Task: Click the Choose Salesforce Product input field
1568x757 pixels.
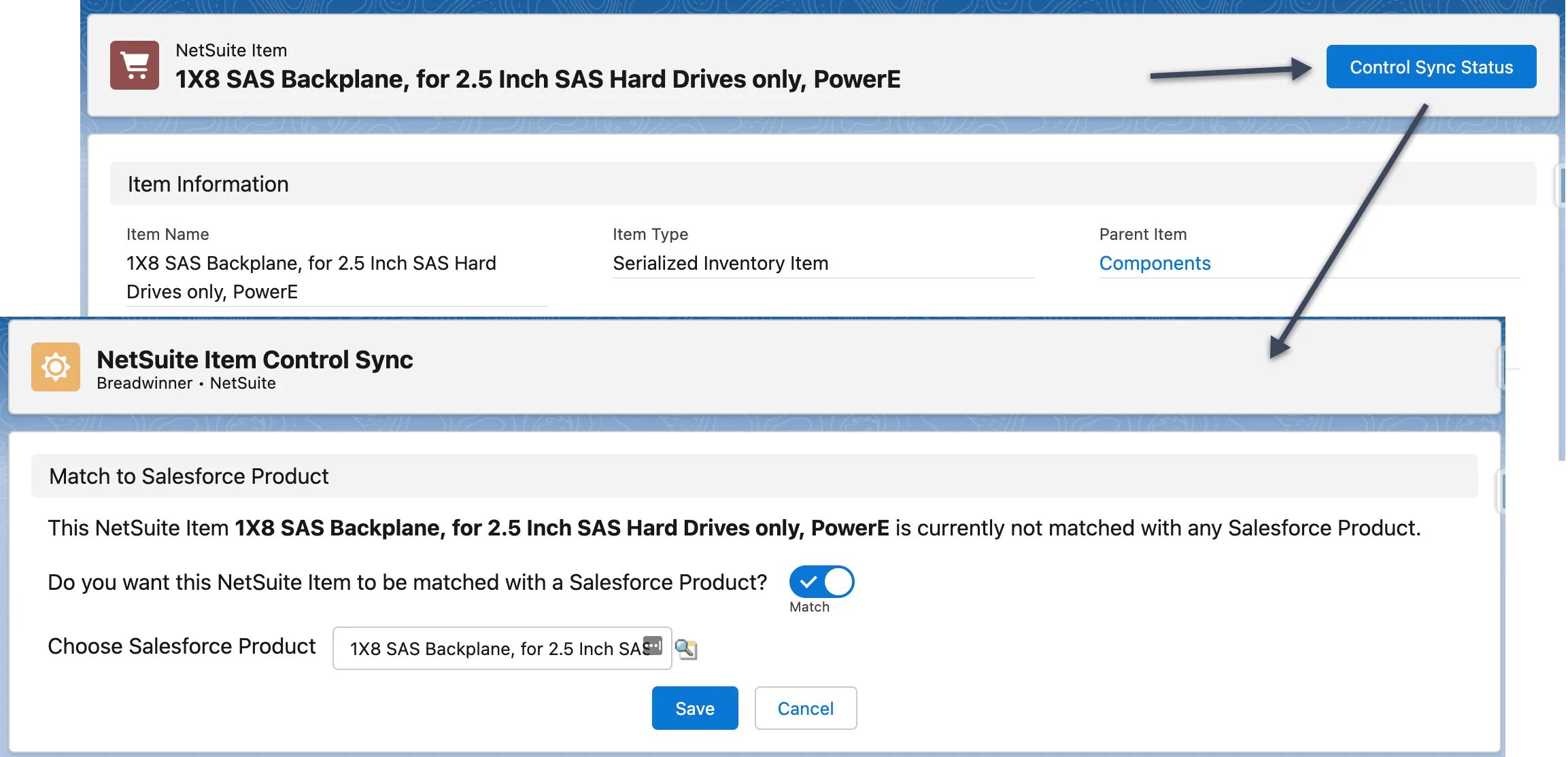Action: 502,648
